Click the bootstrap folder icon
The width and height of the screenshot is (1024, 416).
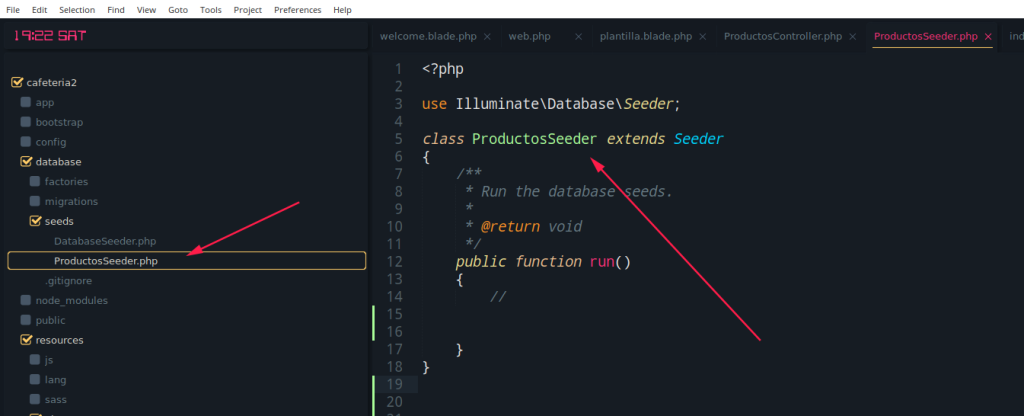tap(26, 122)
